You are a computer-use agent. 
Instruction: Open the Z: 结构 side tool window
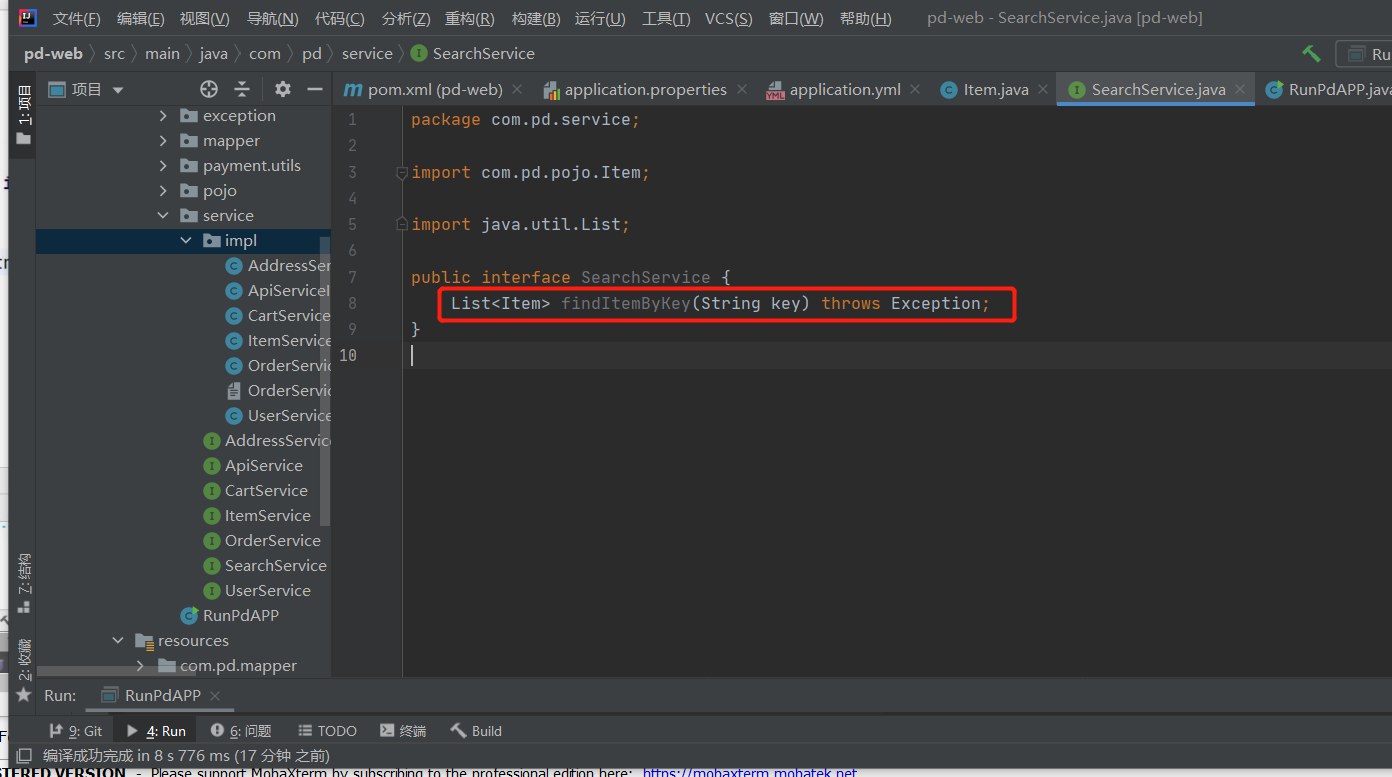[24, 583]
